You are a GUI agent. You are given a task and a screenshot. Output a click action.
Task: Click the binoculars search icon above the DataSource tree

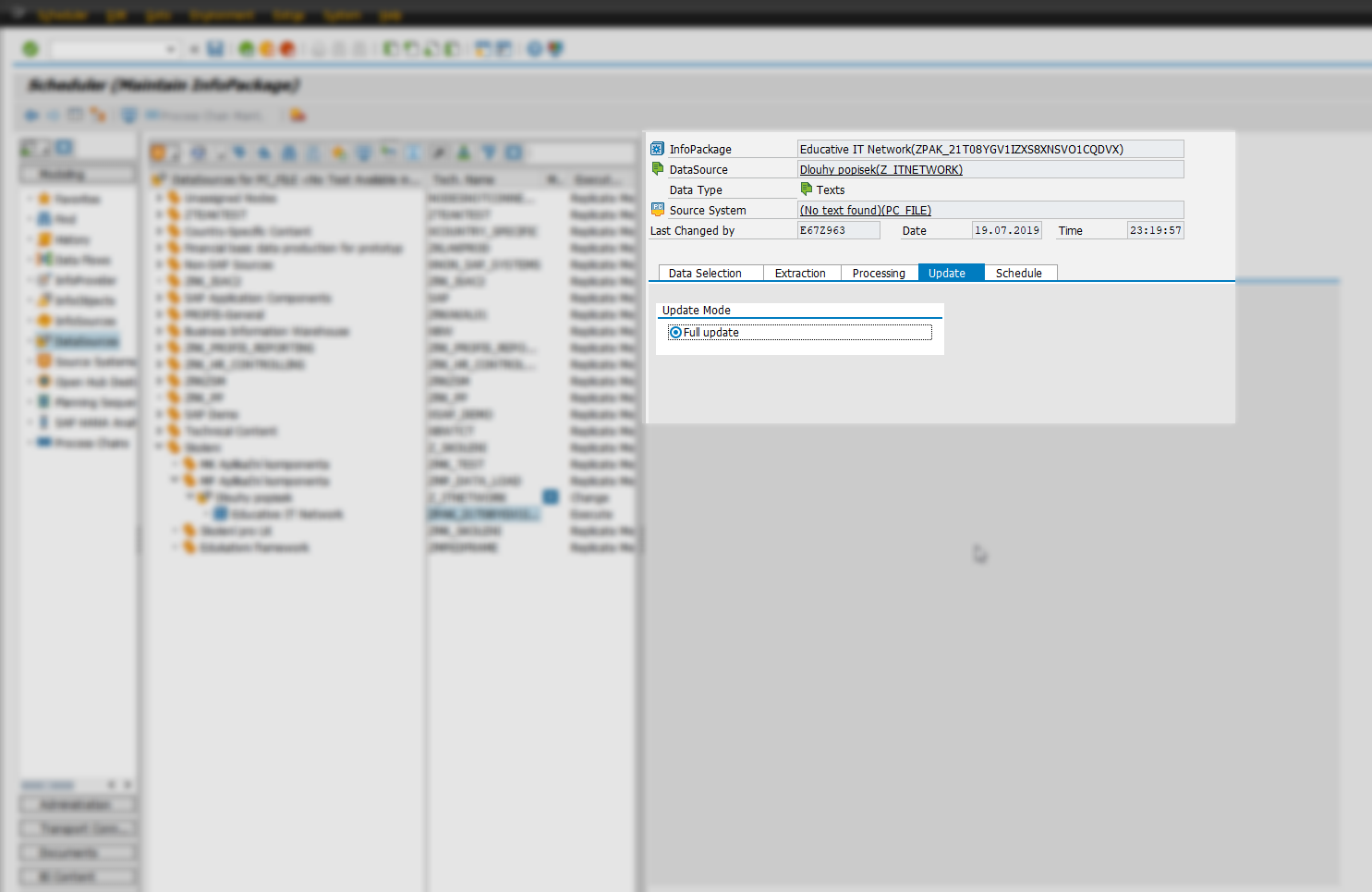(x=238, y=152)
